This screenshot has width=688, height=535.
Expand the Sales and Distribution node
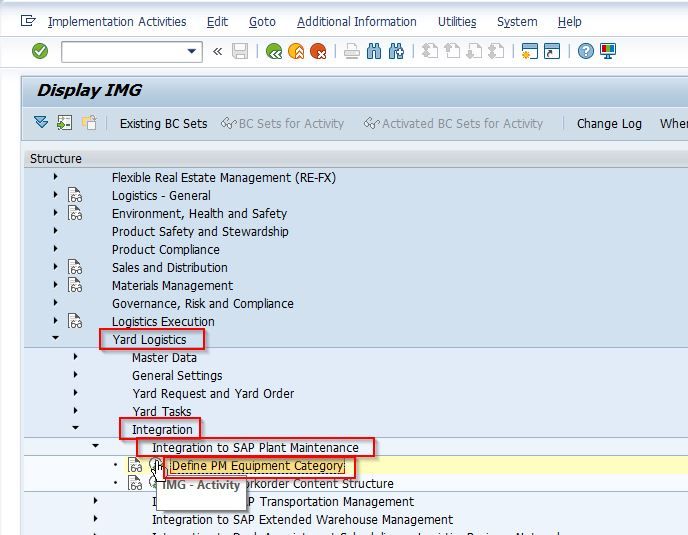pos(55,266)
